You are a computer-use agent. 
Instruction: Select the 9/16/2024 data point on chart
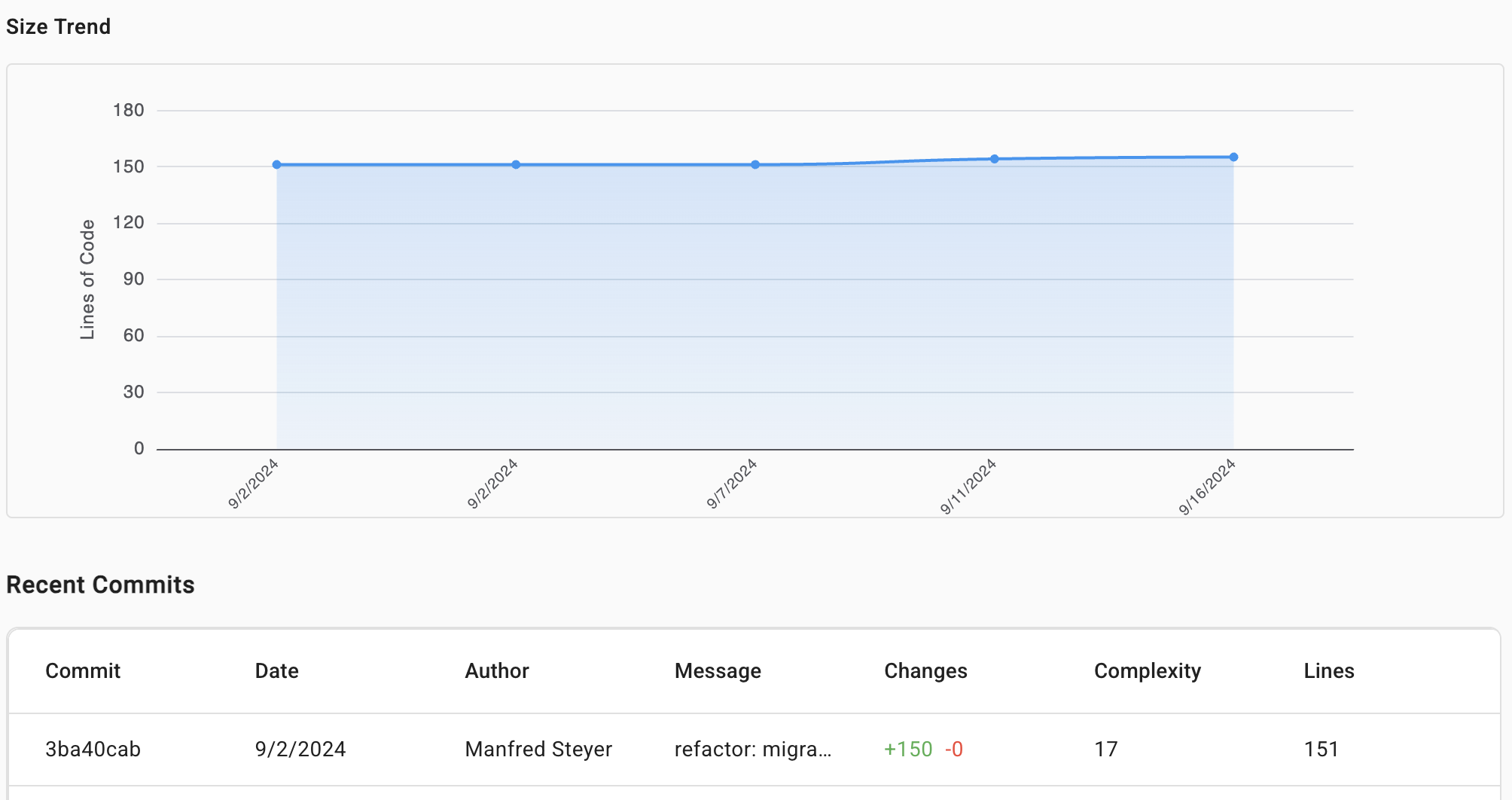[1233, 157]
